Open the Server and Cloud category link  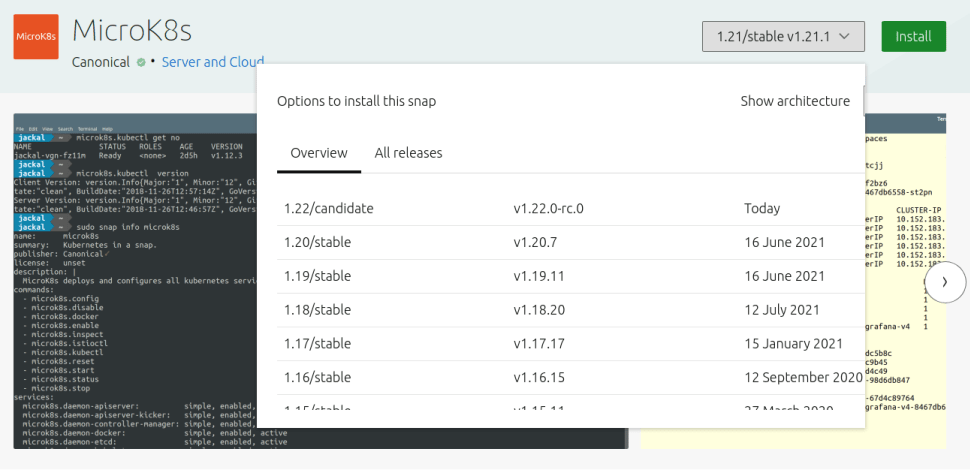(x=213, y=62)
